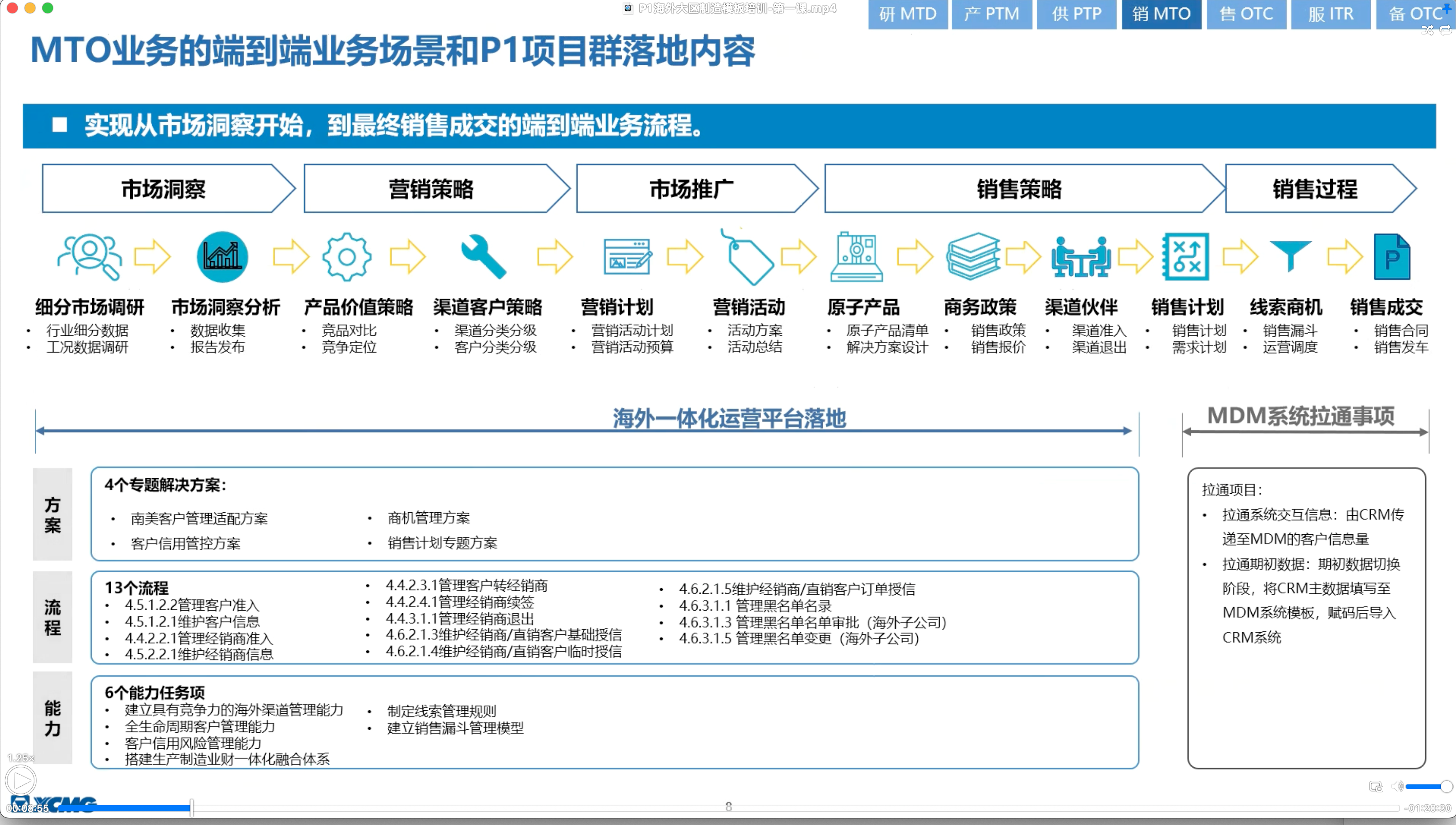Viewport: 1456px width, 825px height.
Task: Select the 售 OTC tab
Action: pyautogui.click(x=1246, y=14)
